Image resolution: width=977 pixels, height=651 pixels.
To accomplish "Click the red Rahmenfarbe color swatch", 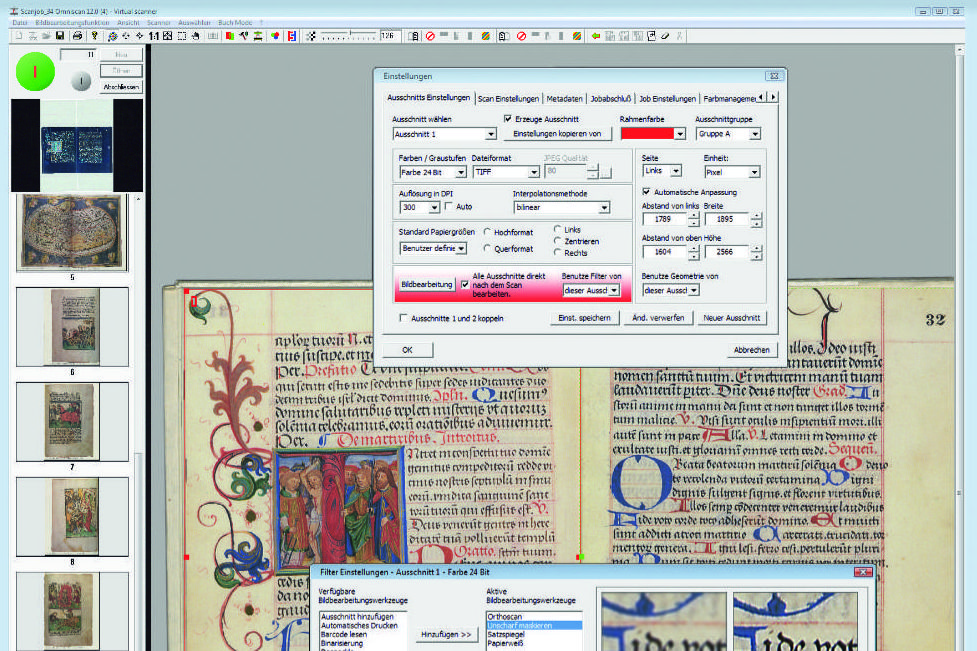I will click(x=647, y=134).
